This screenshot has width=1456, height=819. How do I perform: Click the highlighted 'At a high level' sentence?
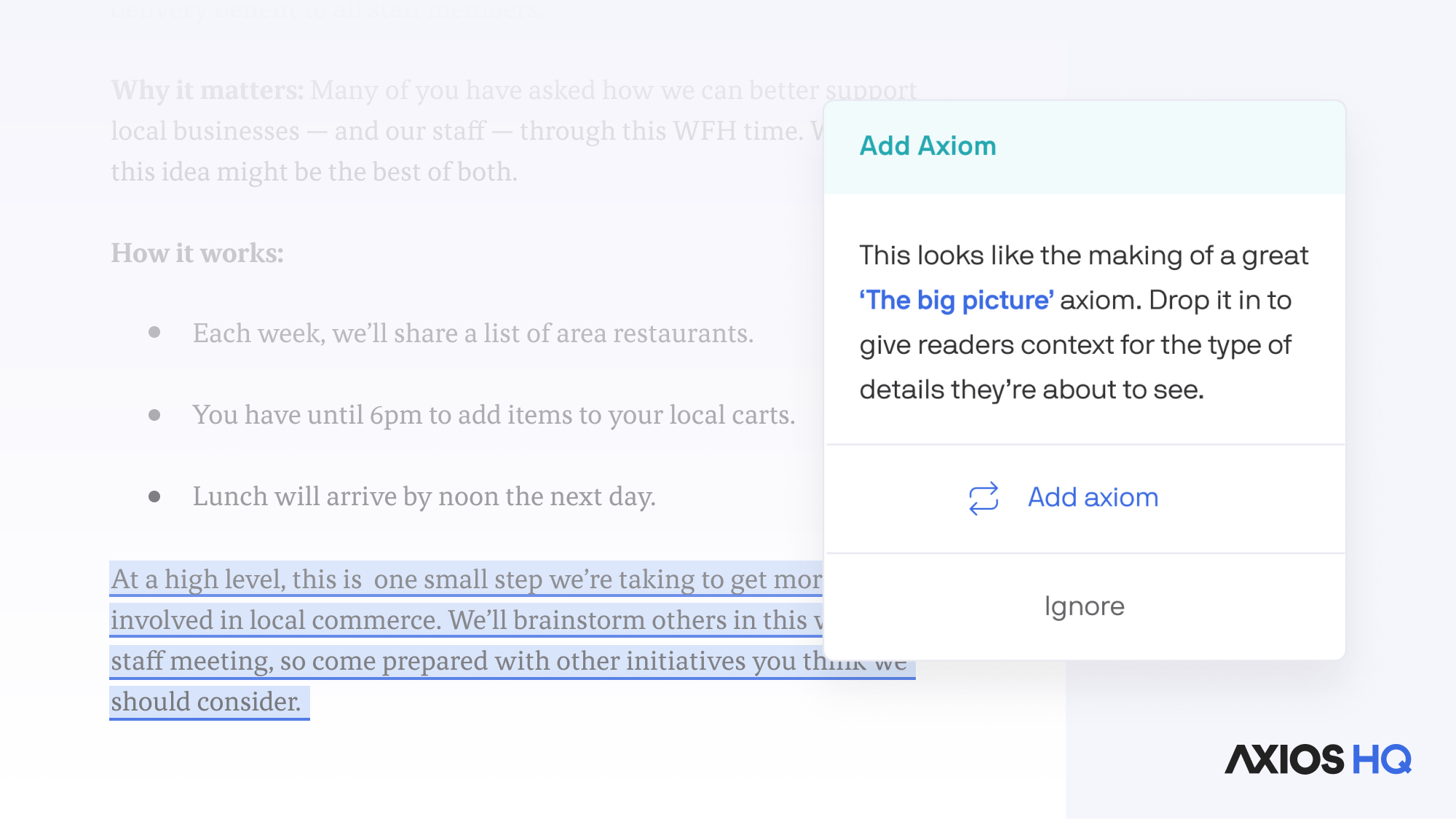(x=466, y=579)
